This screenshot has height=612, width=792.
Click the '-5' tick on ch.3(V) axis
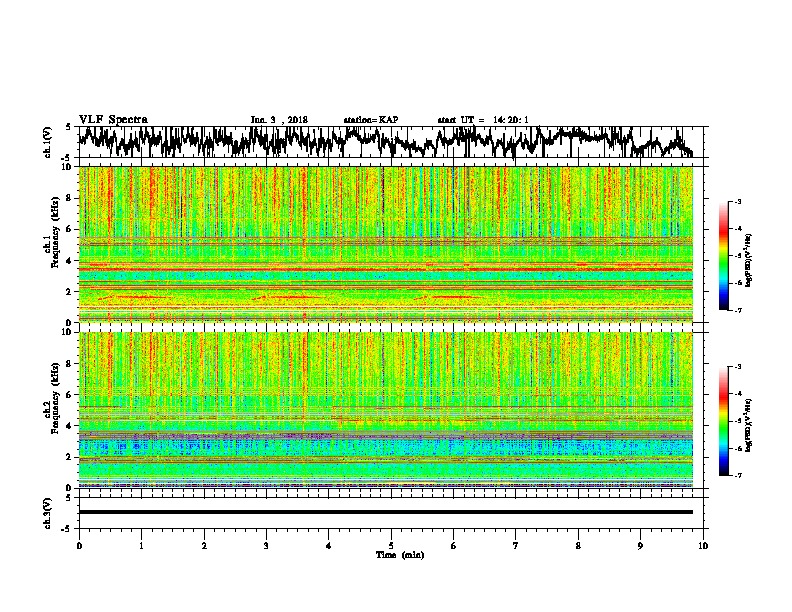(x=67, y=529)
